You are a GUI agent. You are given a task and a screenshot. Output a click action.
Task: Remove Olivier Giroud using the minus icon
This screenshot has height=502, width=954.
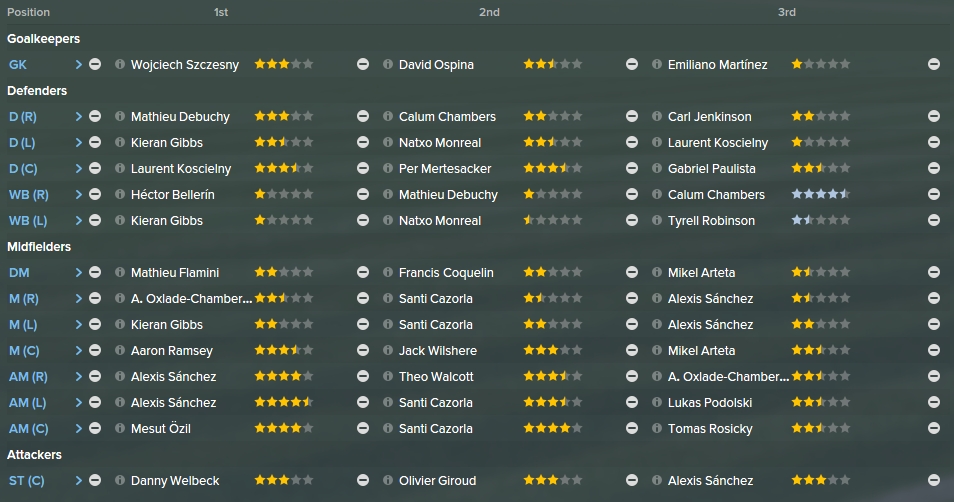[x=632, y=481]
